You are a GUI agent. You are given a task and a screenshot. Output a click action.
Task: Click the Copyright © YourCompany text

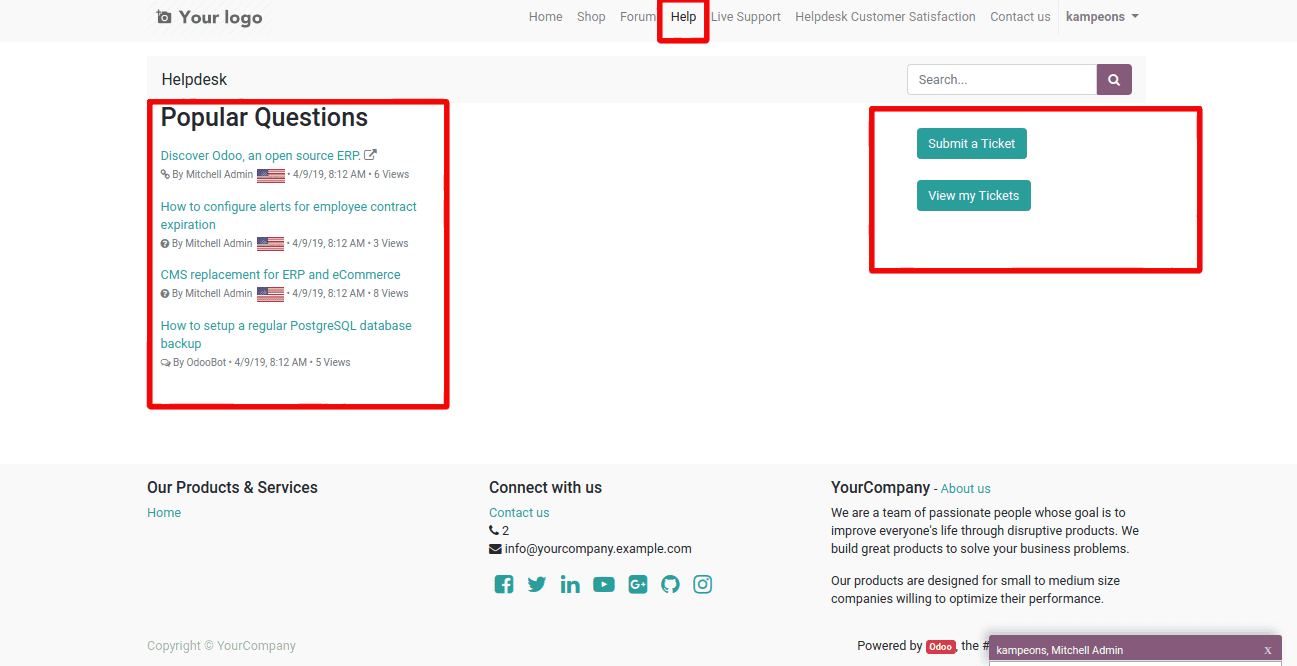click(221, 646)
